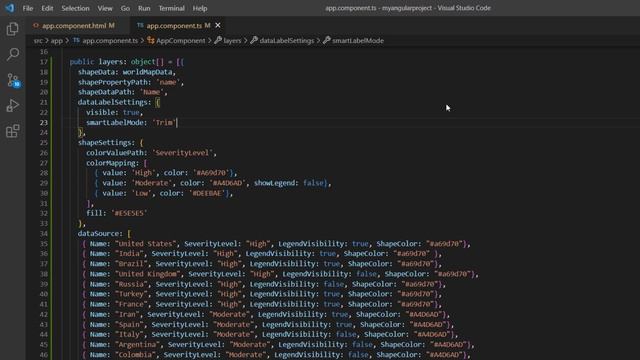The image size is (640, 360).
Task: Open the Help menu
Action: pyautogui.click(x=200, y=8)
